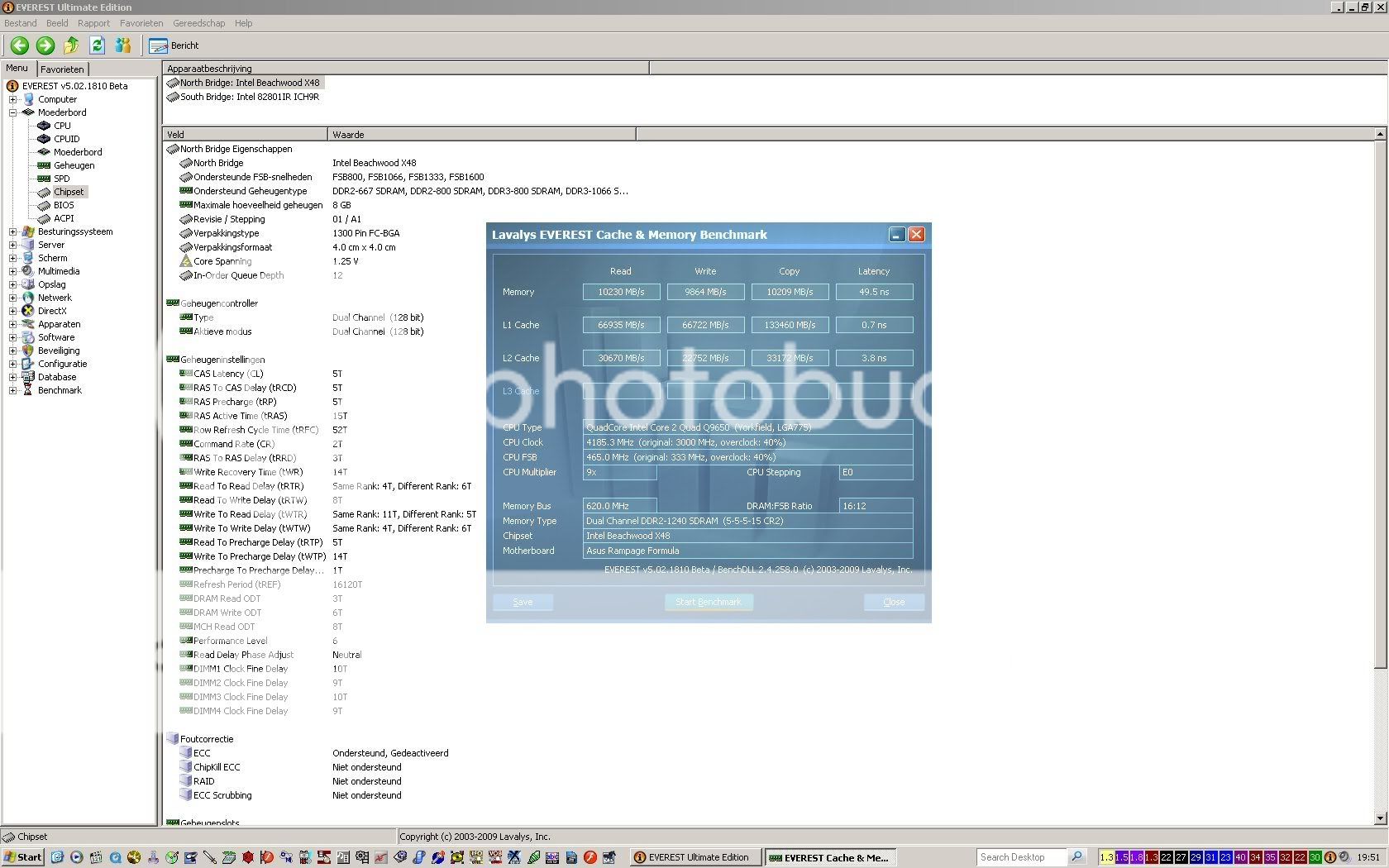Click the Database icon in tree
This screenshot has width=1389, height=868.
tap(28, 377)
